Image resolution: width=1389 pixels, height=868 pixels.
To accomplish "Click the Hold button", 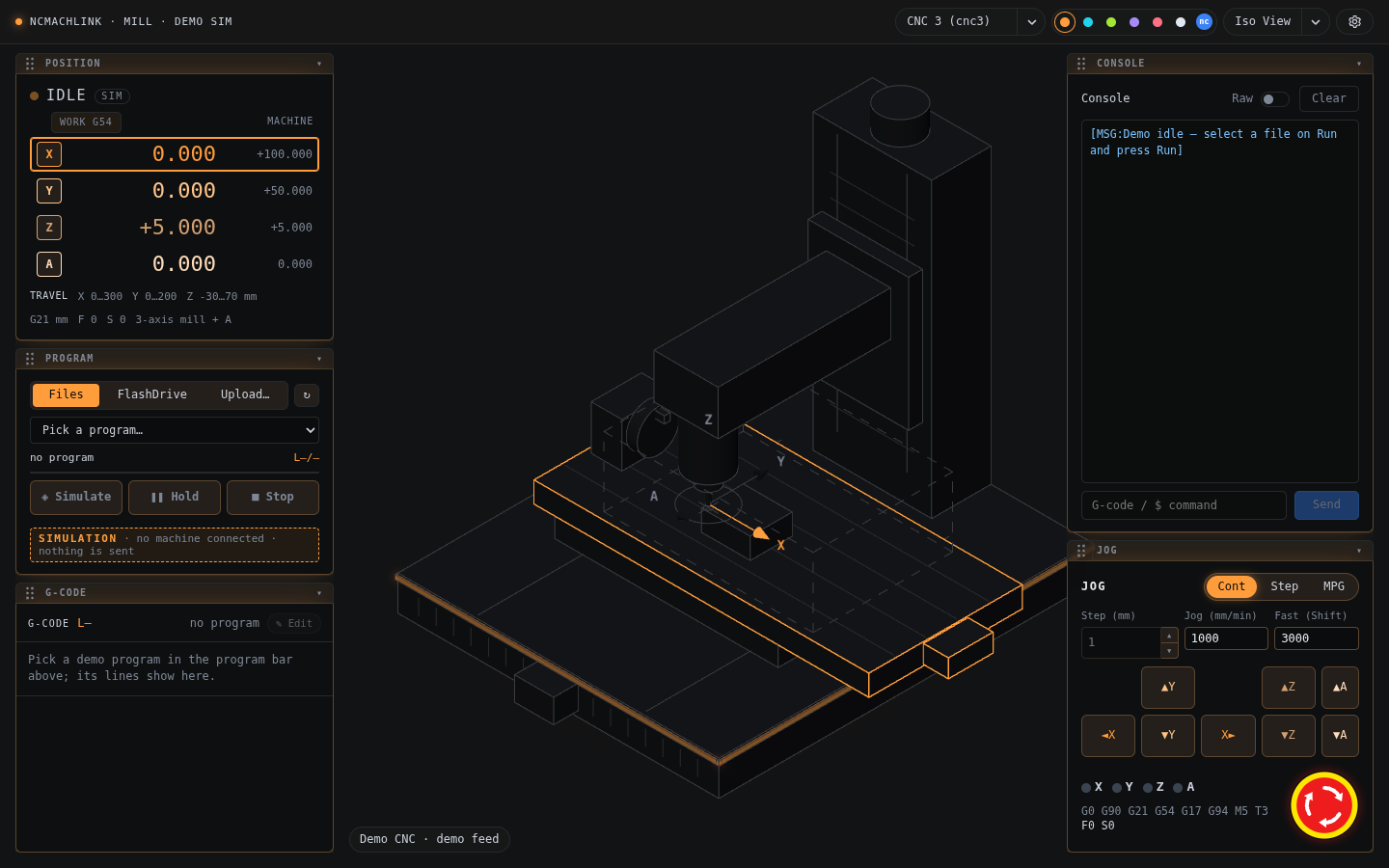I will (x=175, y=498).
